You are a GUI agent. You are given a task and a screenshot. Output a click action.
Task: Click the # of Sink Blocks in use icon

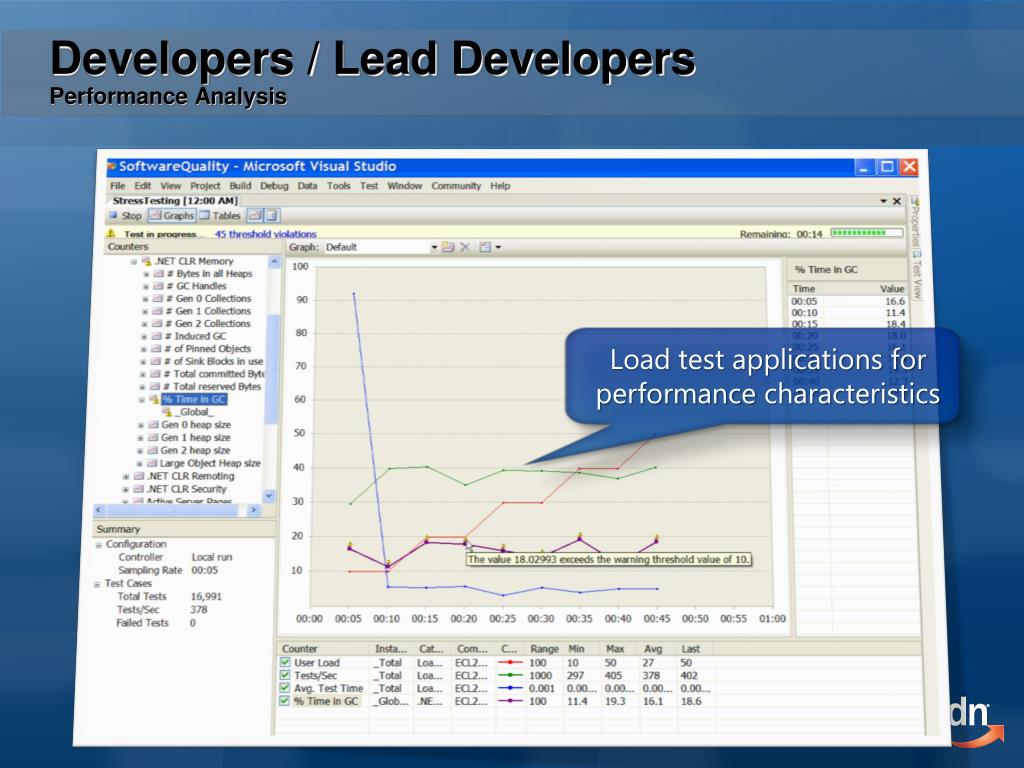click(x=156, y=361)
